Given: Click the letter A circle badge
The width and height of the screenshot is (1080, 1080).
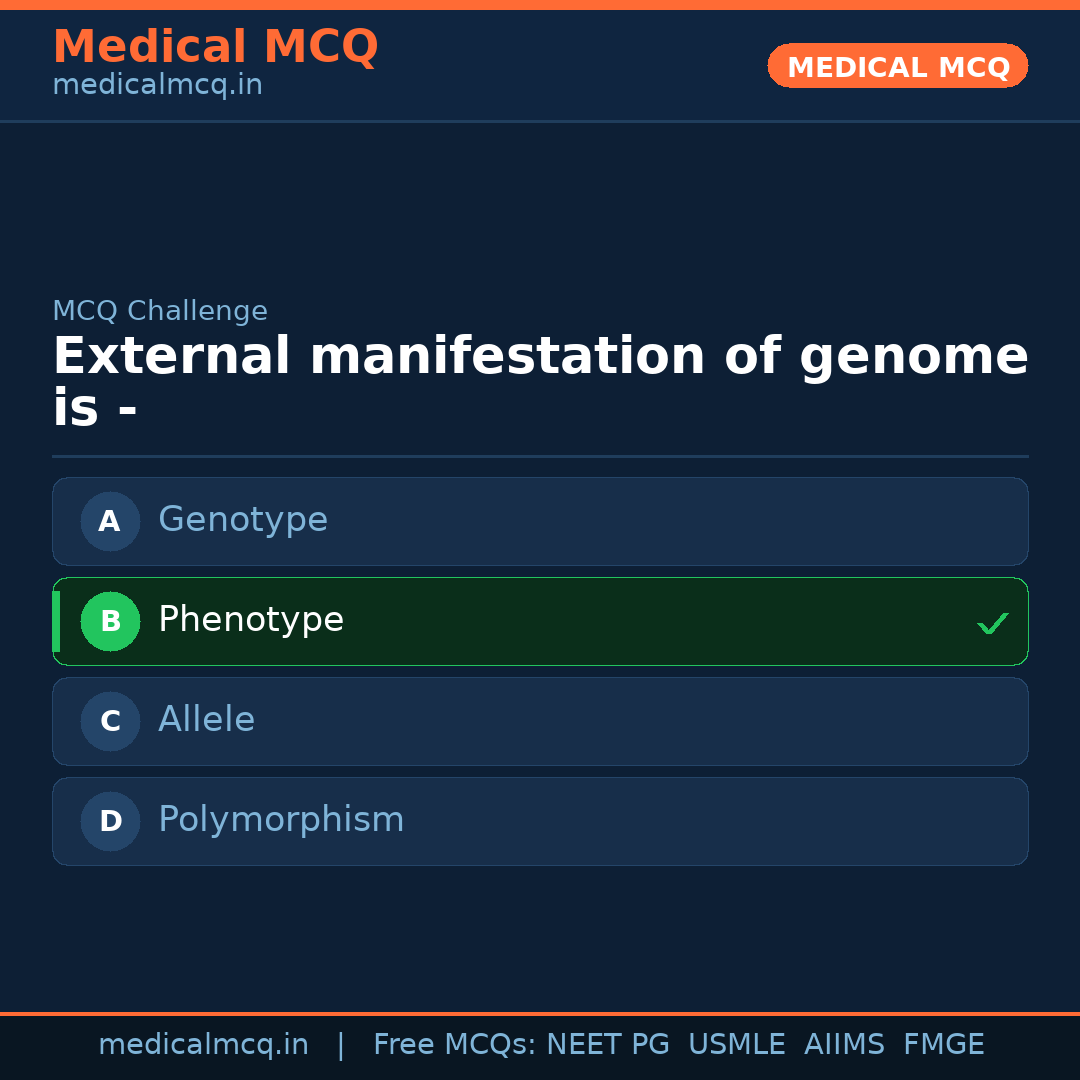Looking at the screenshot, I should tap(110, 521).
